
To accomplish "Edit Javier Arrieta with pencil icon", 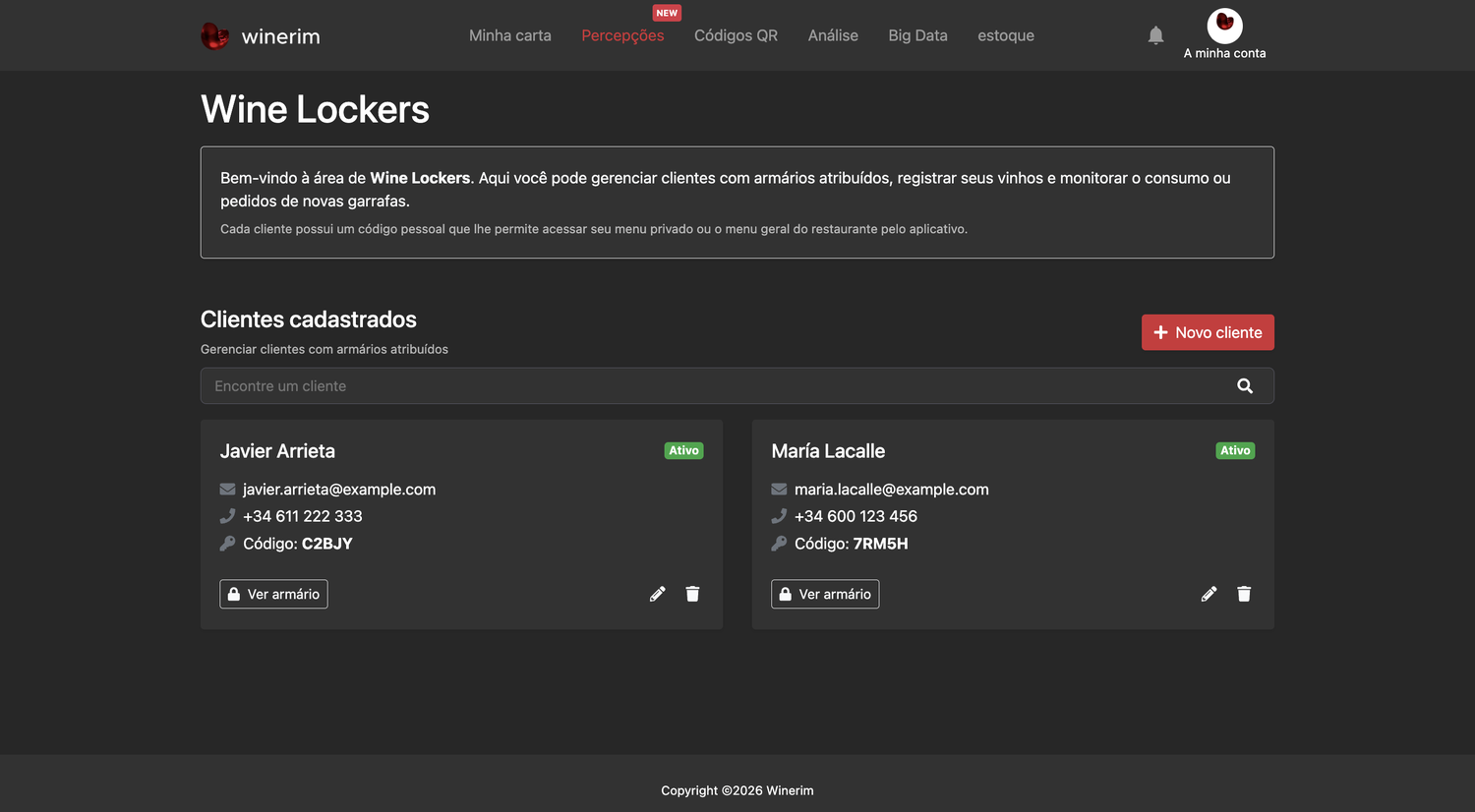I will (658, 594).
